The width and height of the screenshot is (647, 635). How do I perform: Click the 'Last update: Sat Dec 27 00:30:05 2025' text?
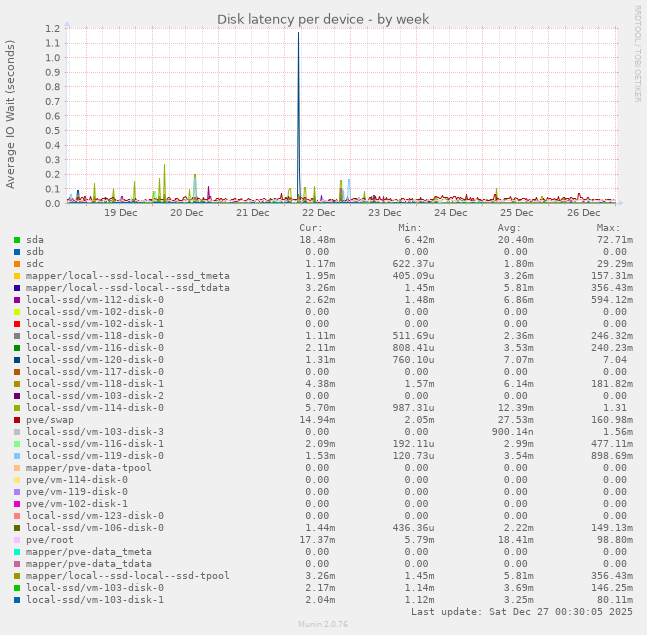[522, 611]
